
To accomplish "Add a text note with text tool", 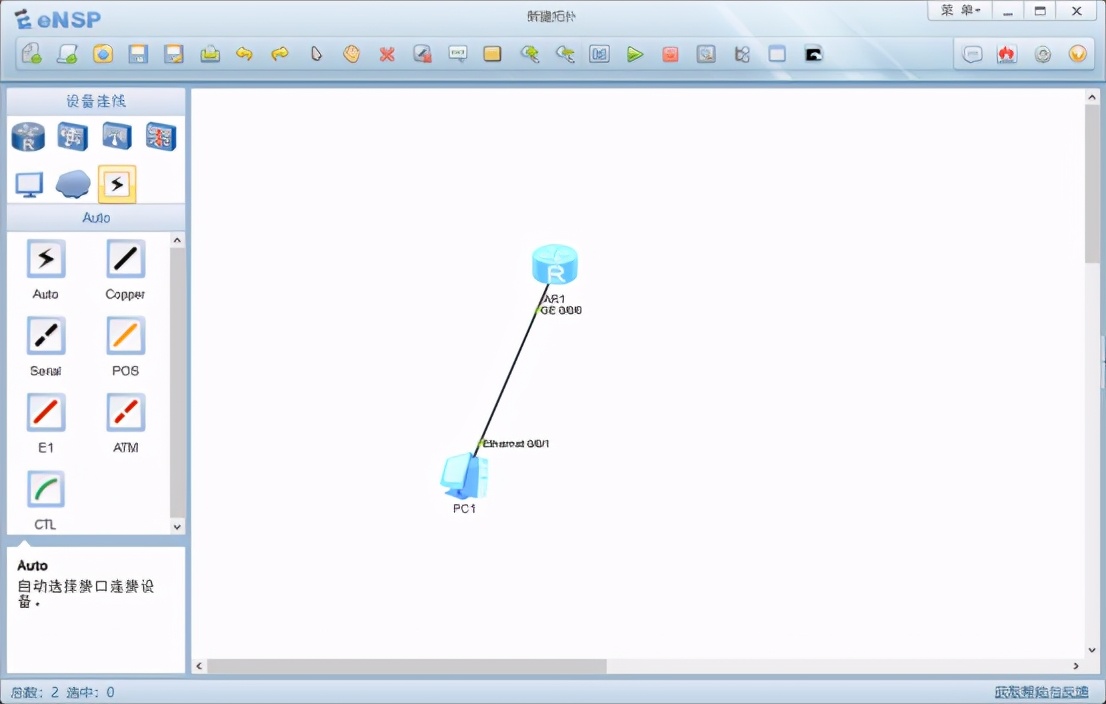I will (458, 54).
